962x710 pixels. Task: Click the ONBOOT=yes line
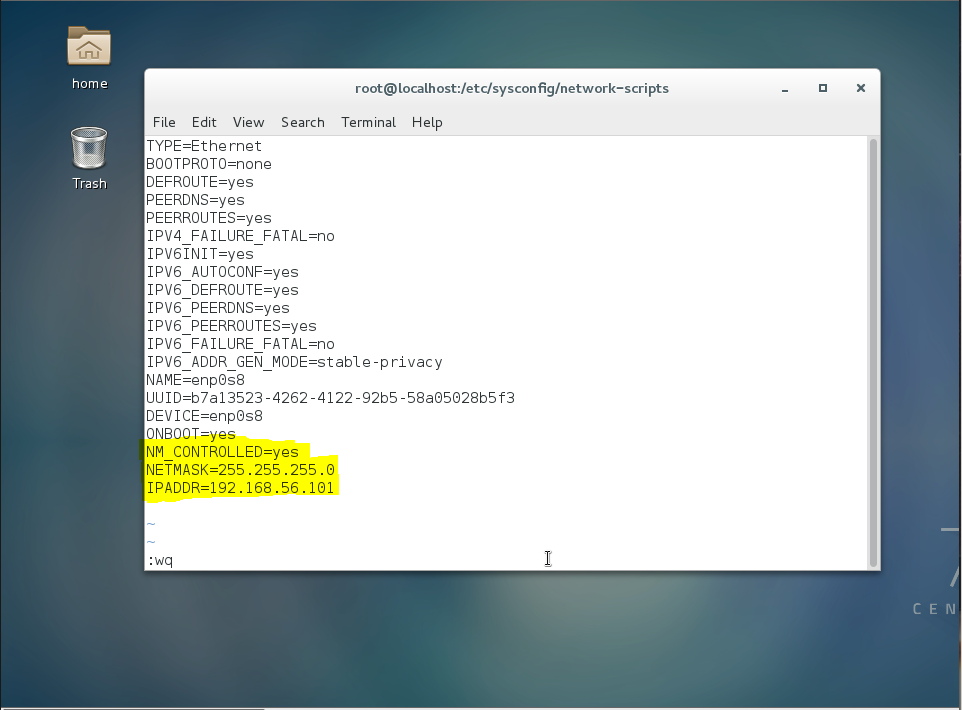coord(191,434)
